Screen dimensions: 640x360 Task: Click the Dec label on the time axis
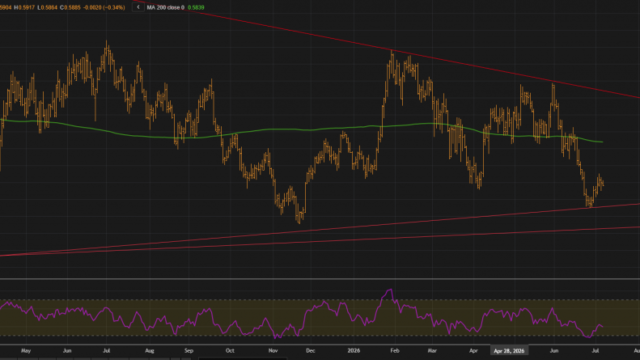pos(311,351)
